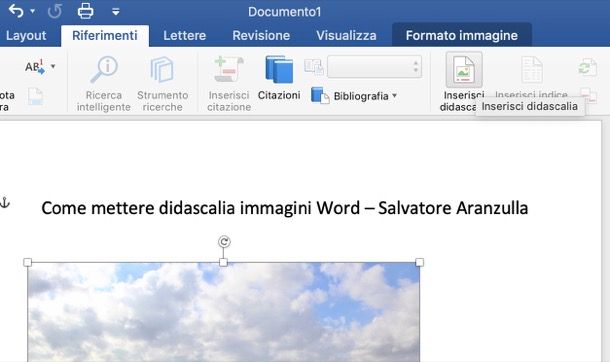
Task: Open the Formato immagine tab
Action: [462, 35]
